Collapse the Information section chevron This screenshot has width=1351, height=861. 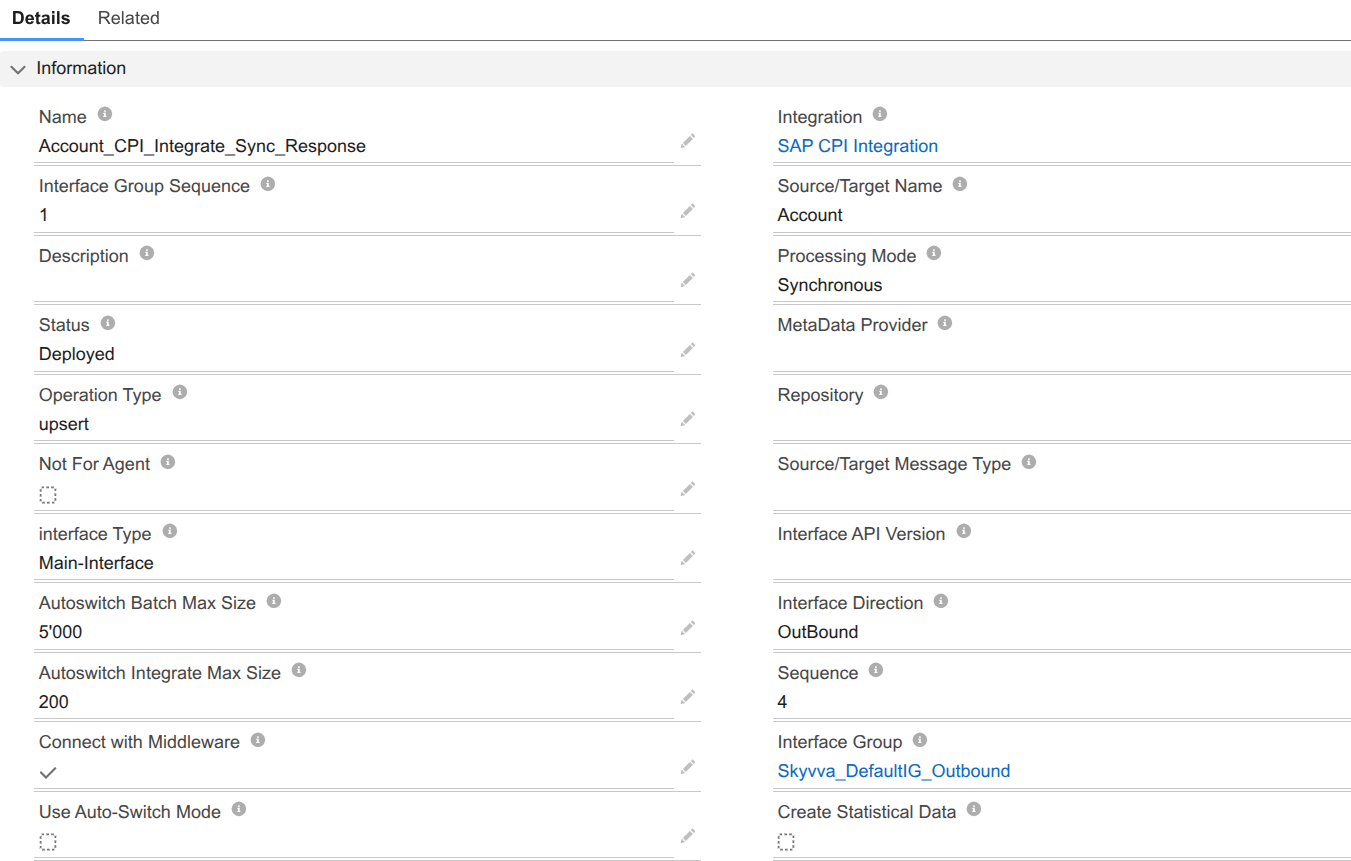pos(17,69)
